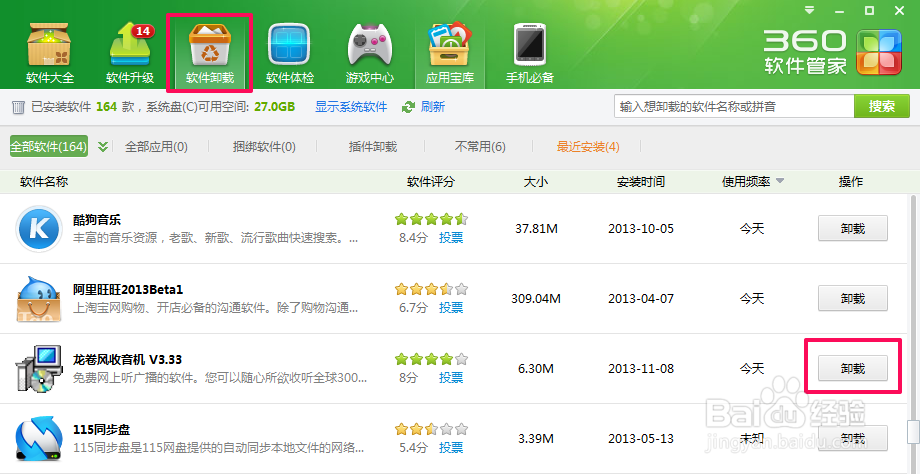Image resolution: width=920 pixels, height=474 pixels.
Task: Select the 最近安装(4) tab
Action: pyautogui.click(x=588, y=147)
